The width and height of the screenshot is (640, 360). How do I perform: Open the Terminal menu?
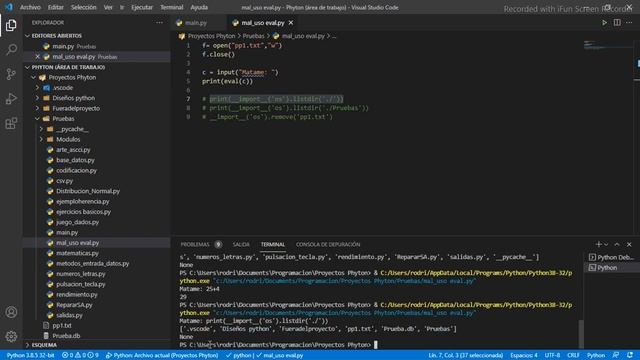click(x=172, y=7)
